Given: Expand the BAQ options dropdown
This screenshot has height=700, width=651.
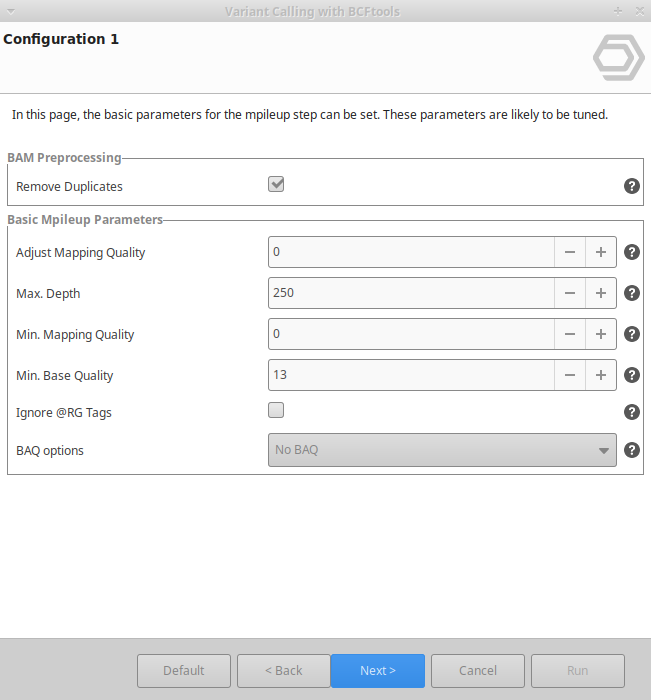Looking at the screenshot, I should pyautogui.click(x=442, y=450).
